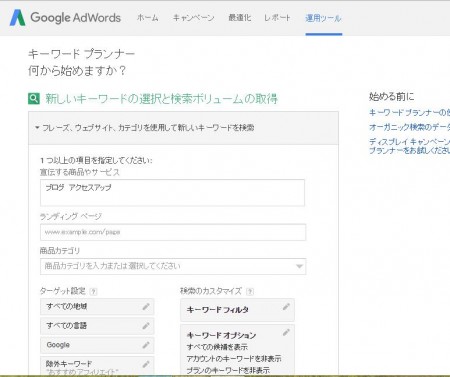Click the キーワード プランナー page title

81,54
